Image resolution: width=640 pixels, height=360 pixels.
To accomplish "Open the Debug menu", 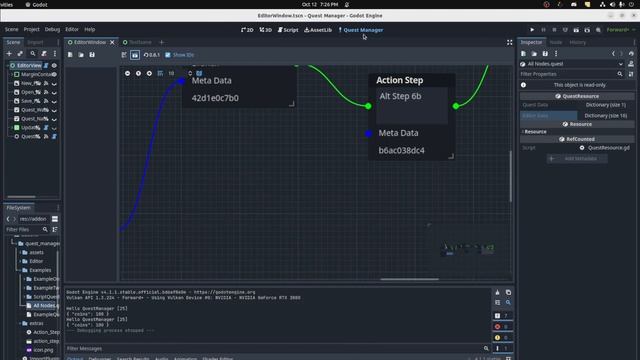I will (52, 29).
